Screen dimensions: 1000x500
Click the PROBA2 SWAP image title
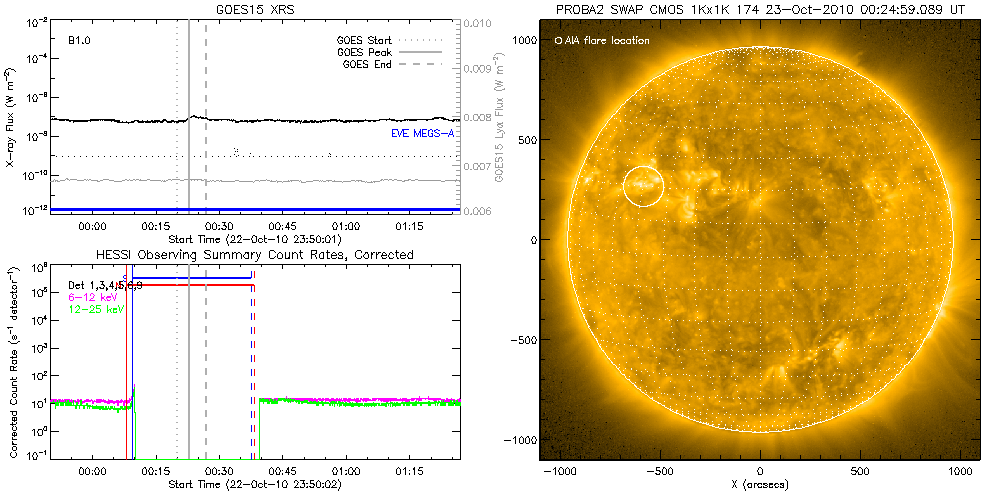pos(760,9)
